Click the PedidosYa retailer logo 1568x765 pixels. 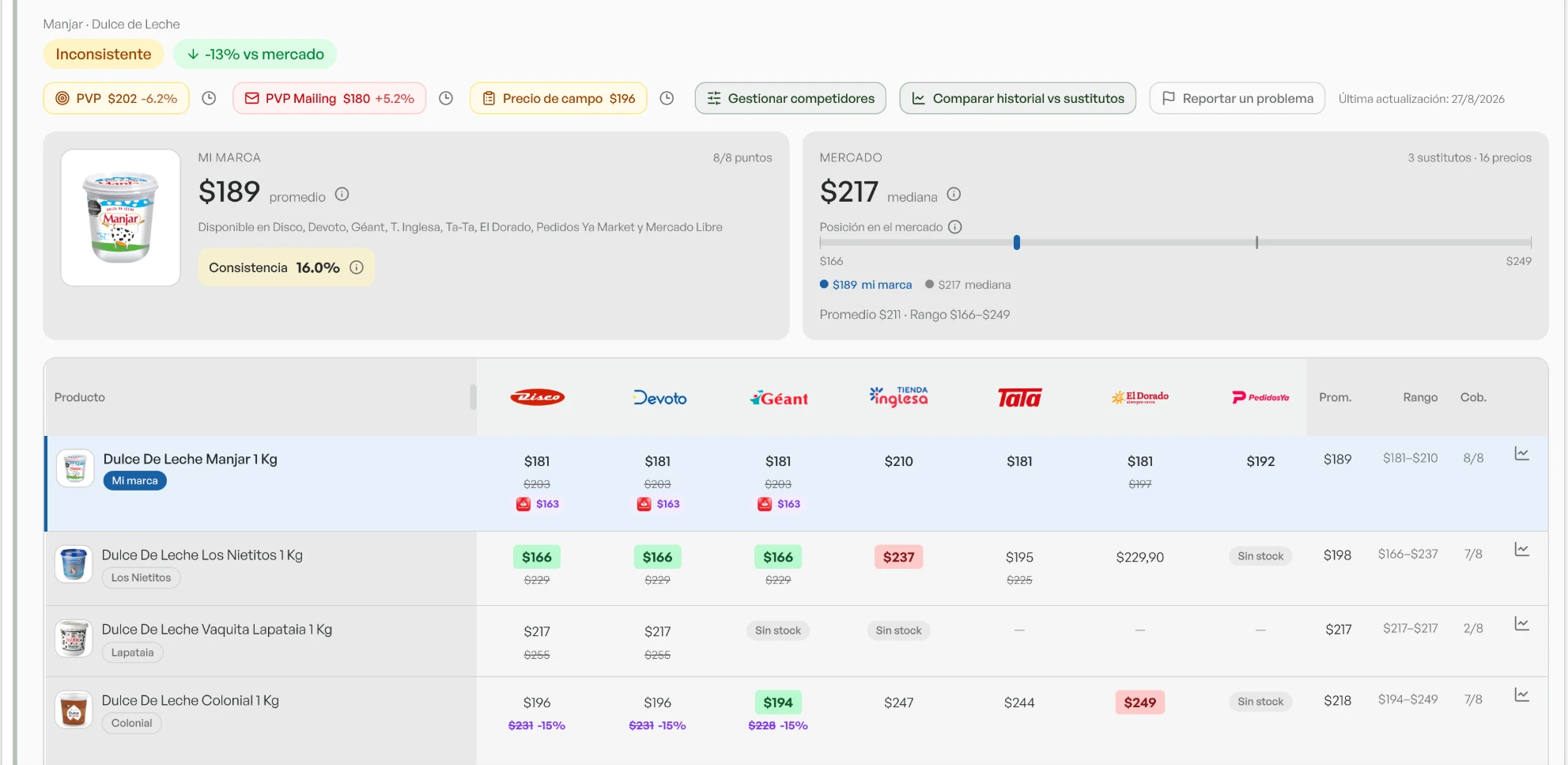tap(1260, 397)
